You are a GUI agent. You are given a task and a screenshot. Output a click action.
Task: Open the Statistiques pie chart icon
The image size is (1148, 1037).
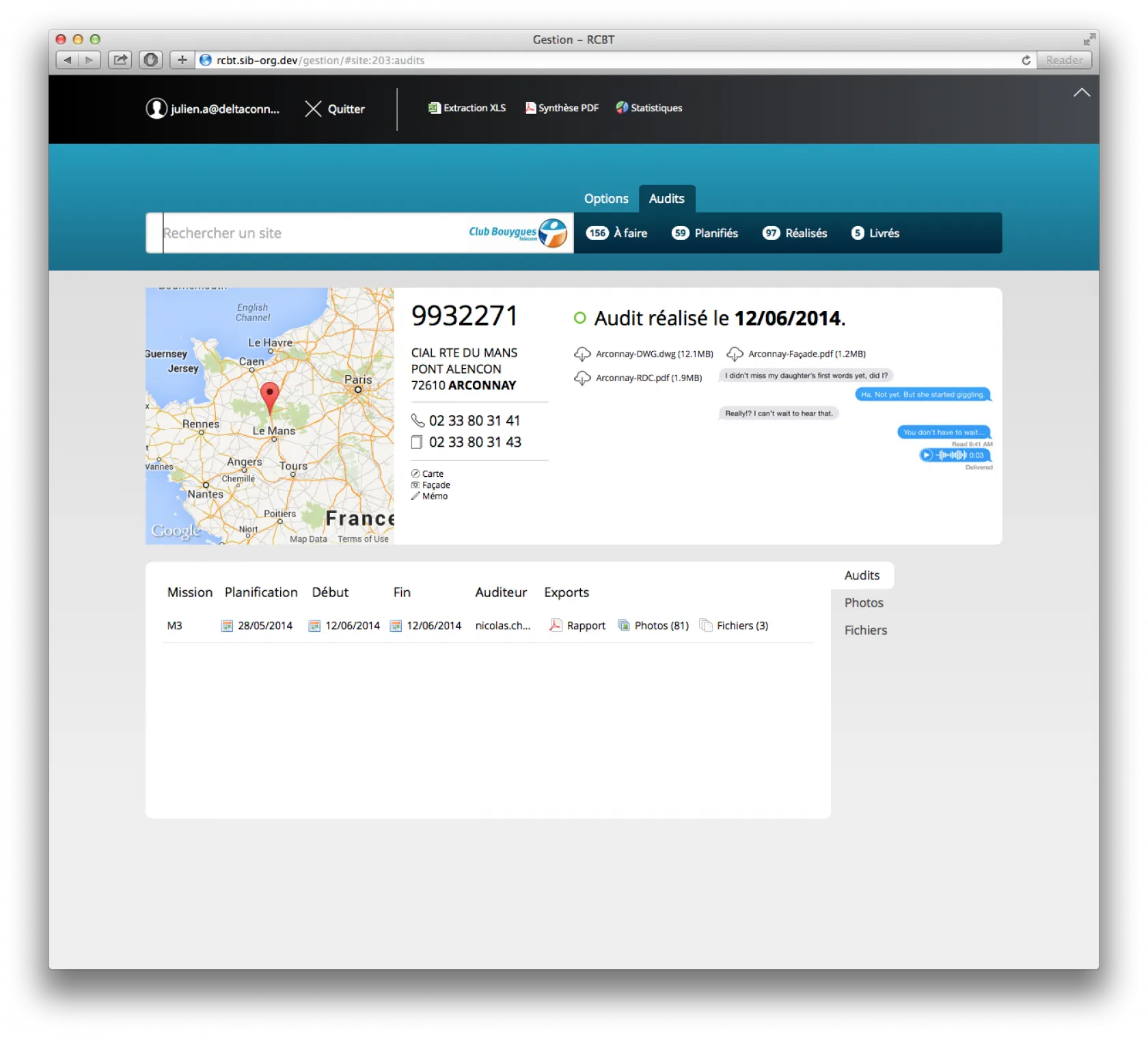pyautogui.click(x=622, y=108)
